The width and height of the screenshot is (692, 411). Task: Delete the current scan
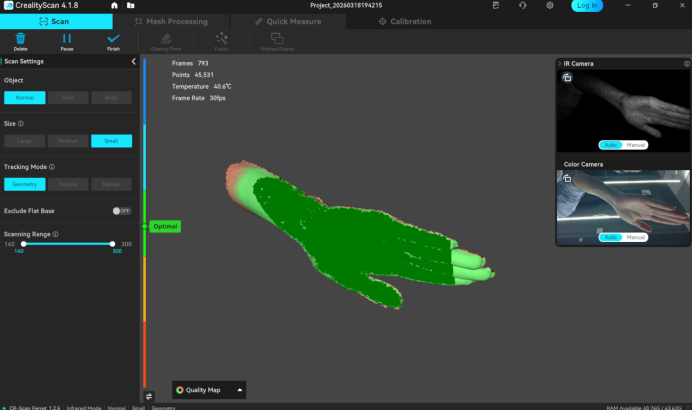(20, 40)
